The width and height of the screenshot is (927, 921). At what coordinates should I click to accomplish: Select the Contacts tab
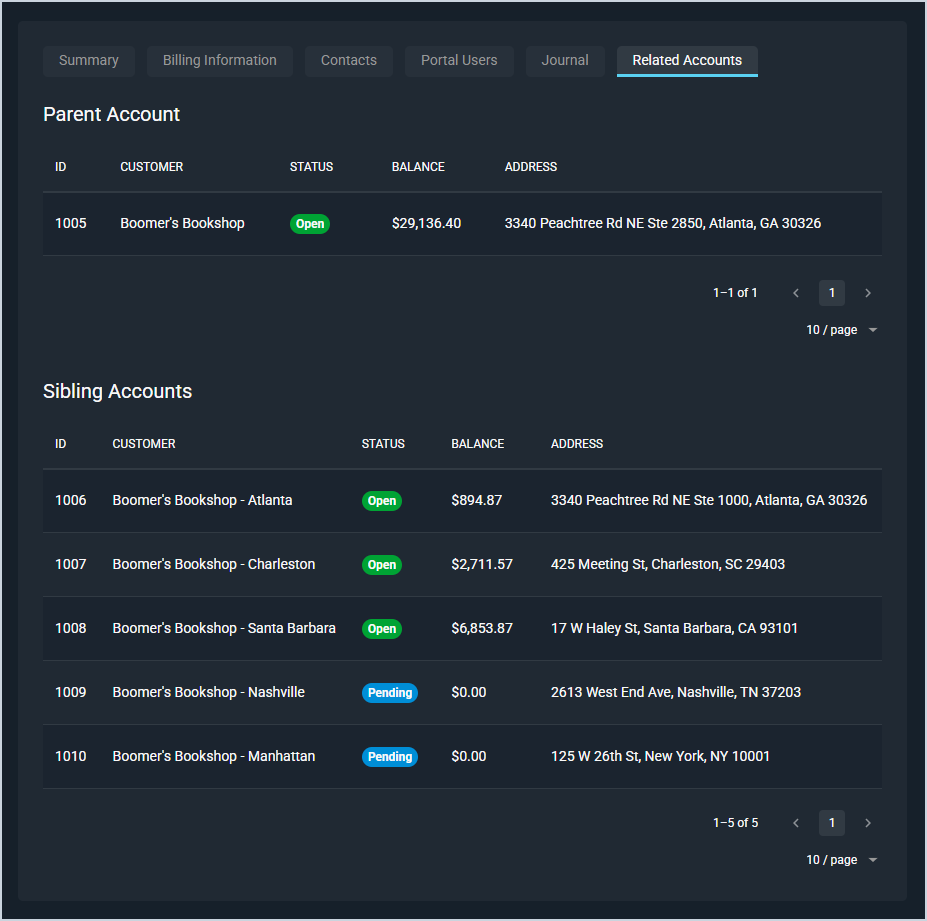[349, 60]
